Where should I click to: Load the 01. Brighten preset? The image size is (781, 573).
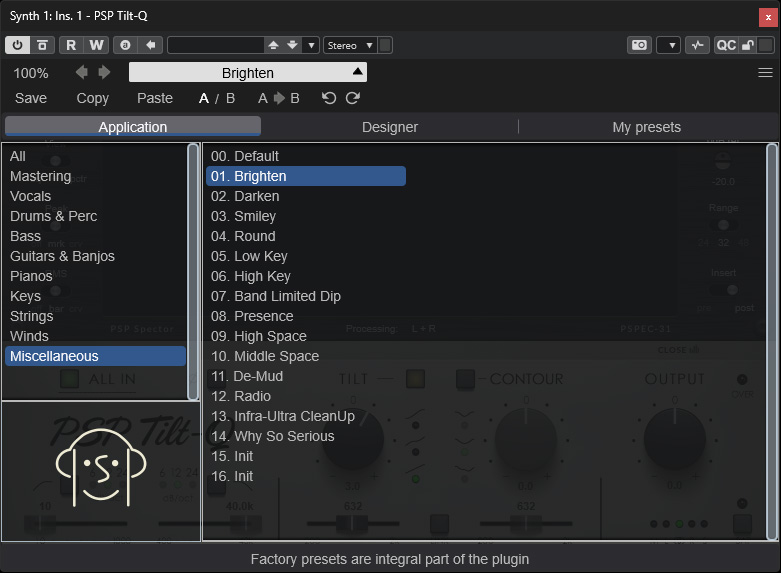coord(306,176)
